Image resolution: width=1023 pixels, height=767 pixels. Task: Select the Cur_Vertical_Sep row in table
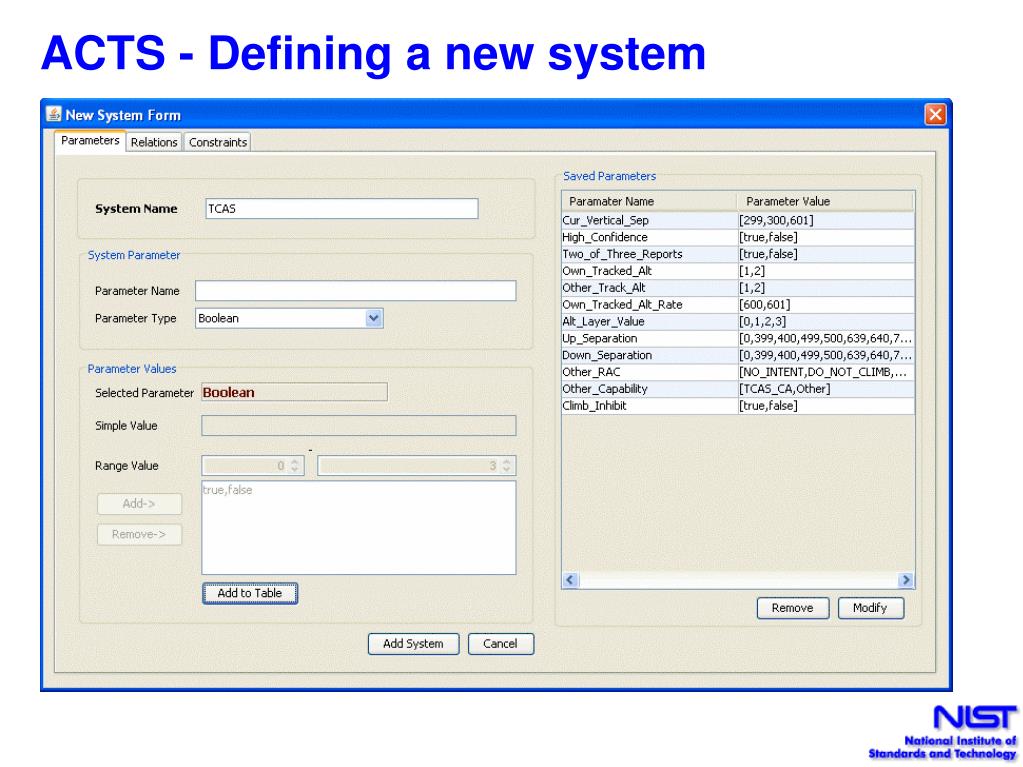738,220
